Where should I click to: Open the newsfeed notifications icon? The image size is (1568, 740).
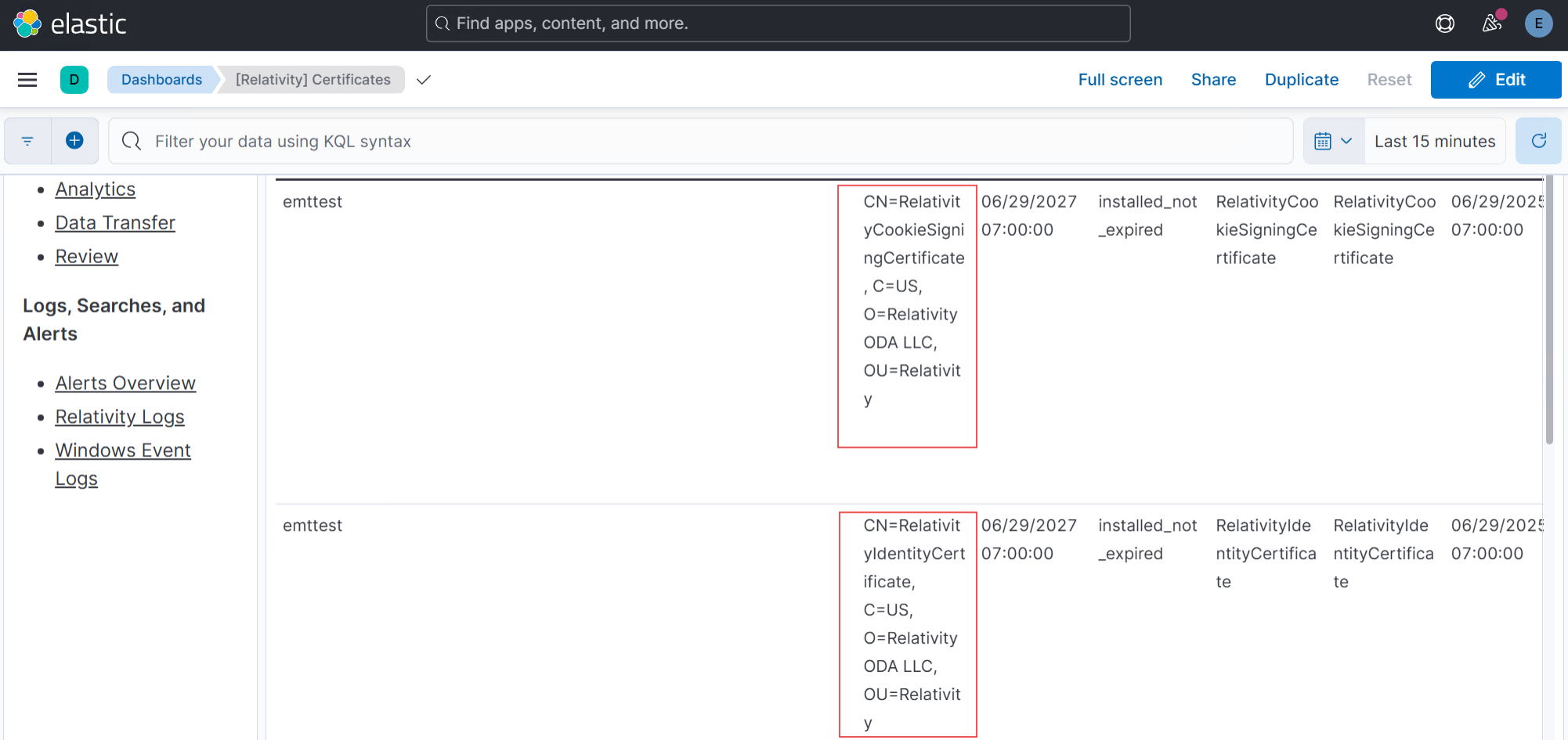point(1491,23)
